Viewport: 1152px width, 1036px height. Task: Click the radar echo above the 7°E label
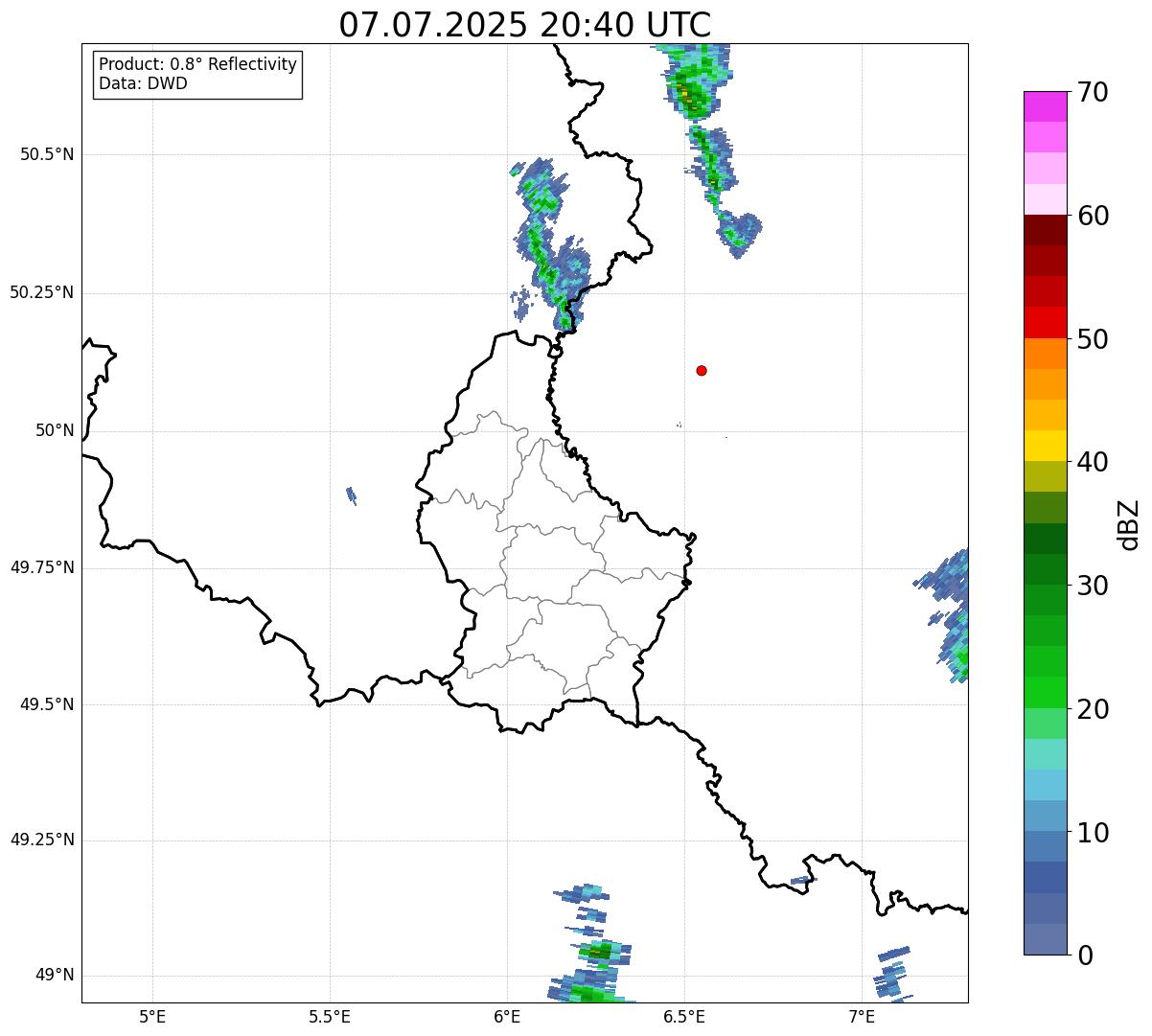[x=892, y=973]
